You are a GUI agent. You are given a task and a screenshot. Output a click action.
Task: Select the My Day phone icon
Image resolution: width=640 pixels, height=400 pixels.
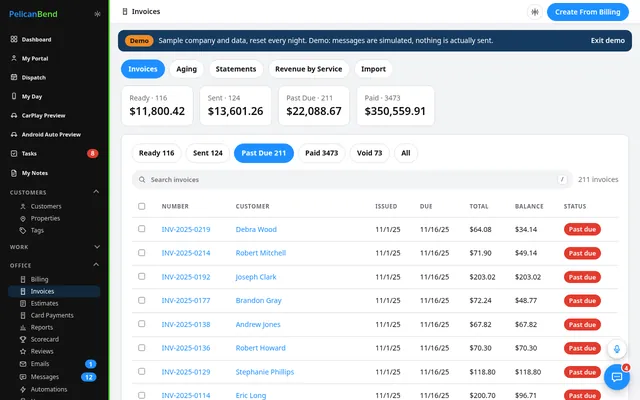[14, 96]
